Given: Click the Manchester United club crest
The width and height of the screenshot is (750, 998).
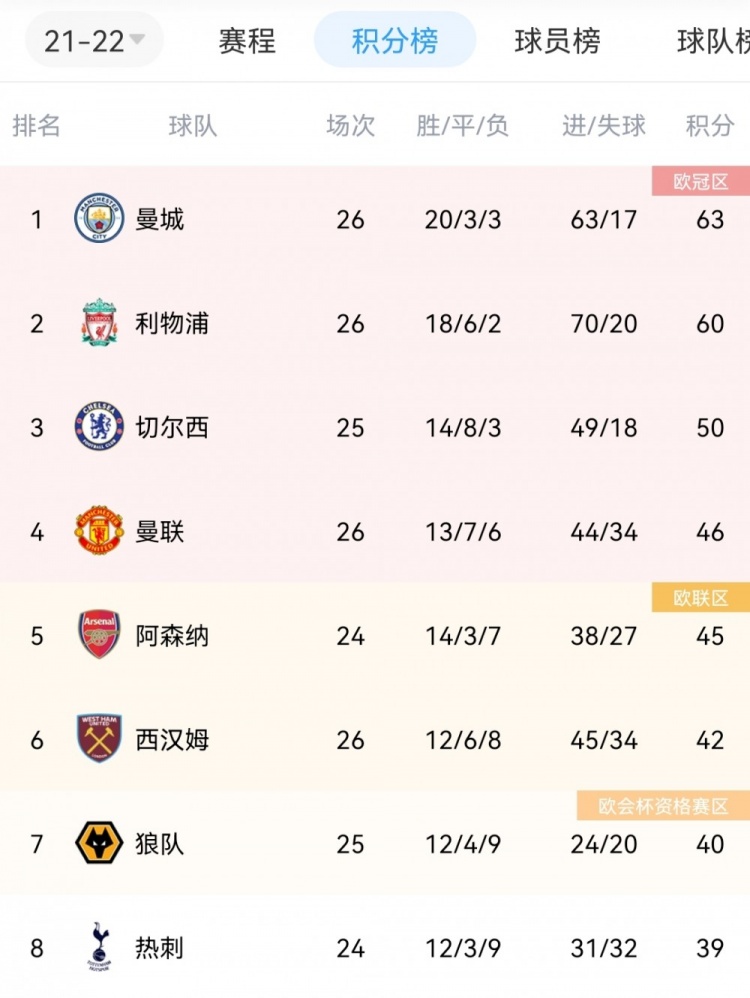Looking at the screenshot, I should click(x=99, y=530).
